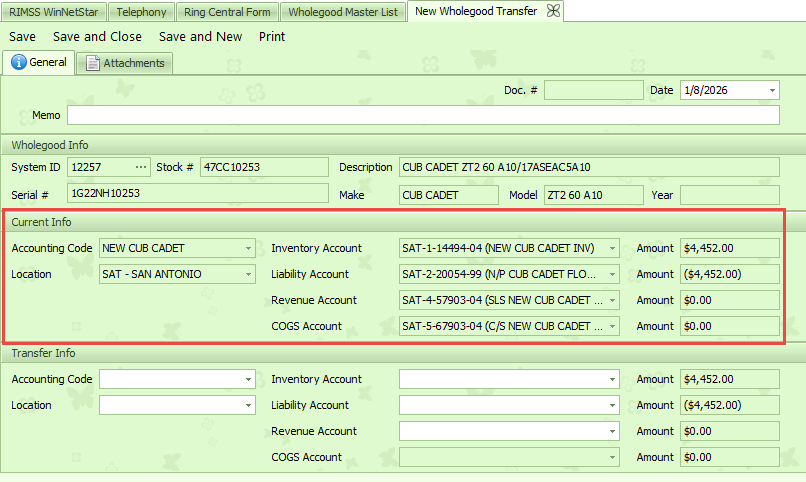Click the Model field ZT2 60 A10

tap(594, 195)
